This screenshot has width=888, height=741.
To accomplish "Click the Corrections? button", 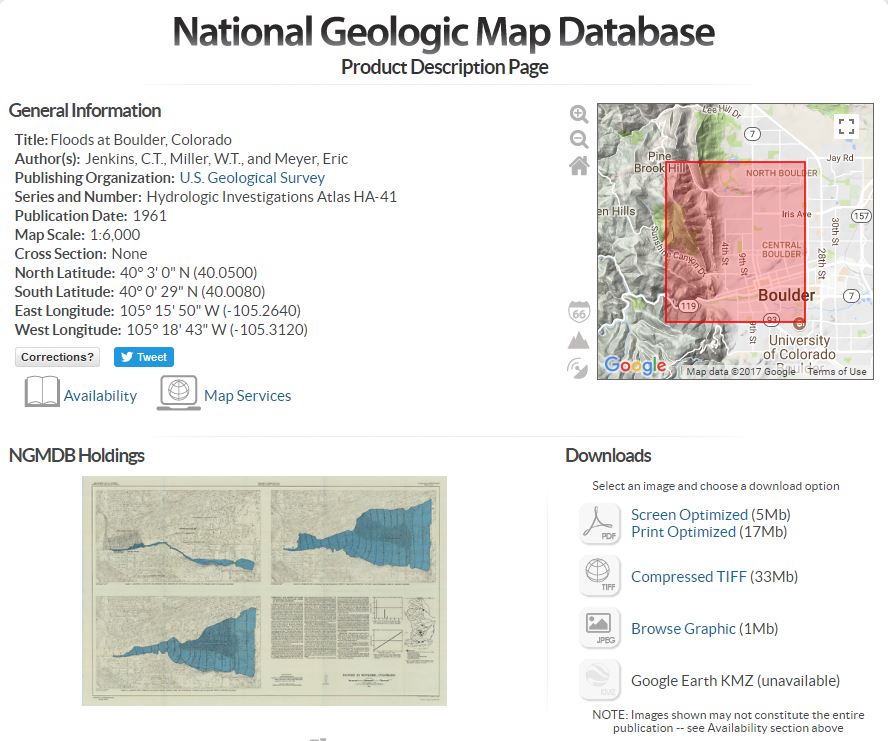I will 56,357.
